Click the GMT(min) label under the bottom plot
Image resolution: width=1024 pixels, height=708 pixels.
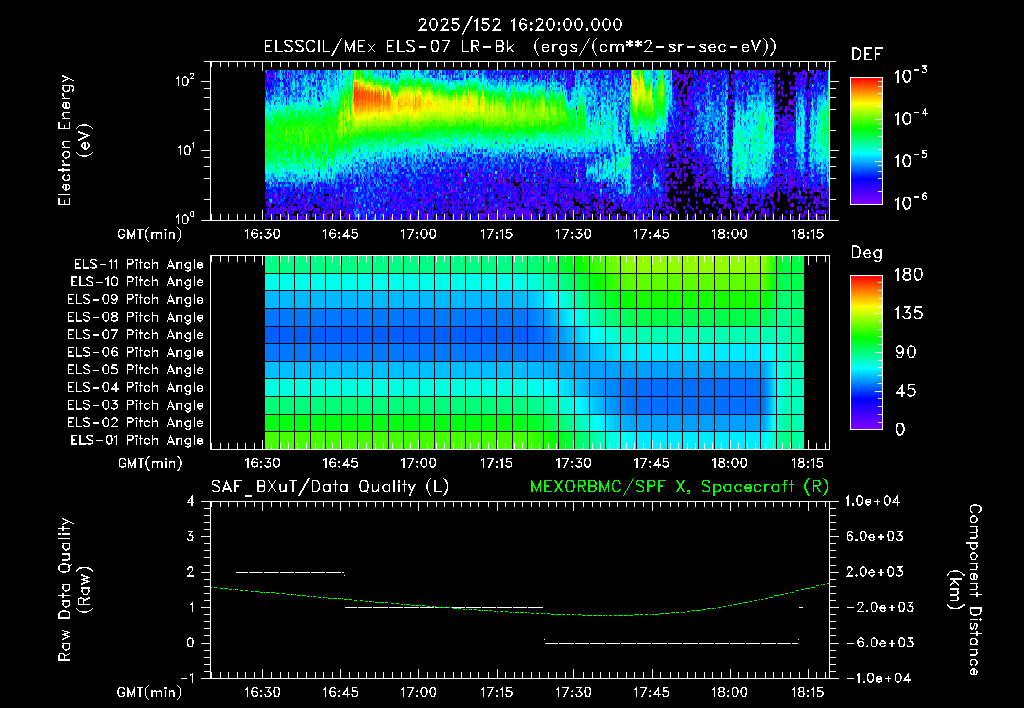tap(150, 692)
